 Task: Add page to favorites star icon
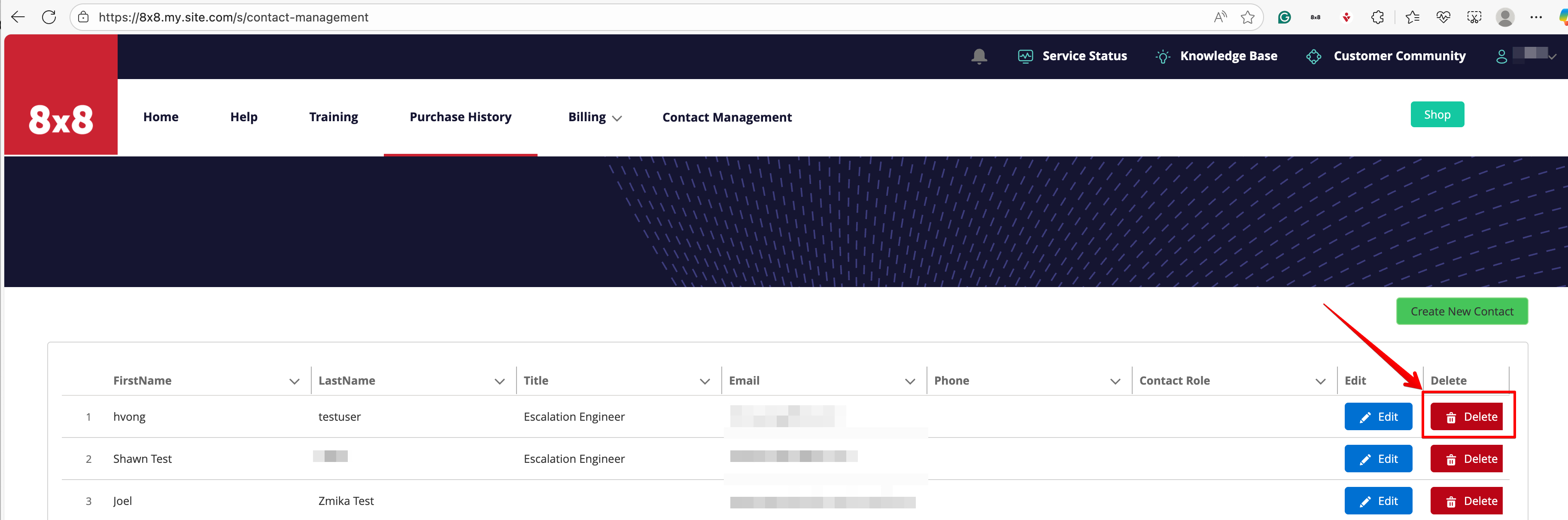[1247, 17]
